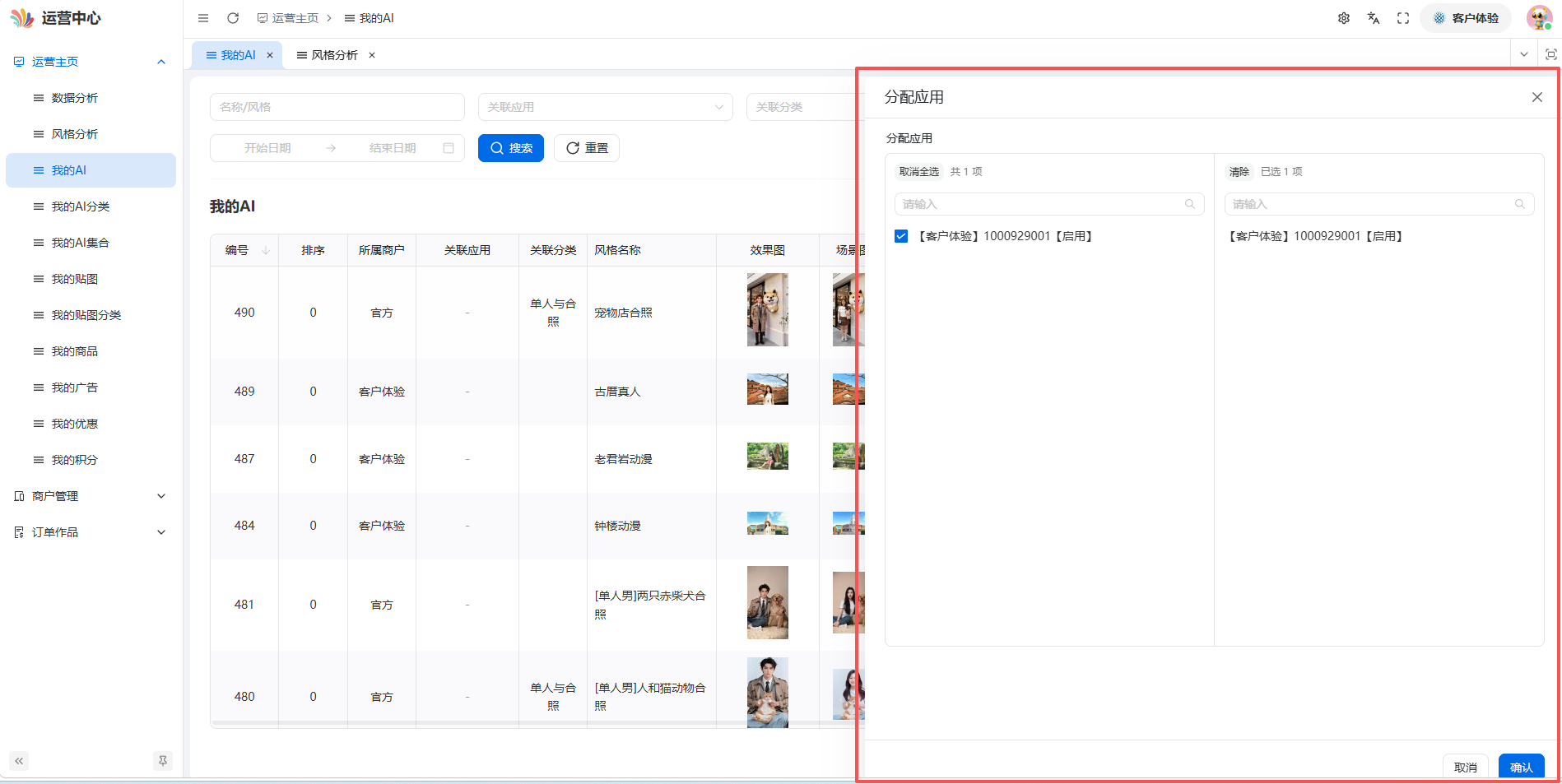Click 取消全选 in the transfer panel

918,172
